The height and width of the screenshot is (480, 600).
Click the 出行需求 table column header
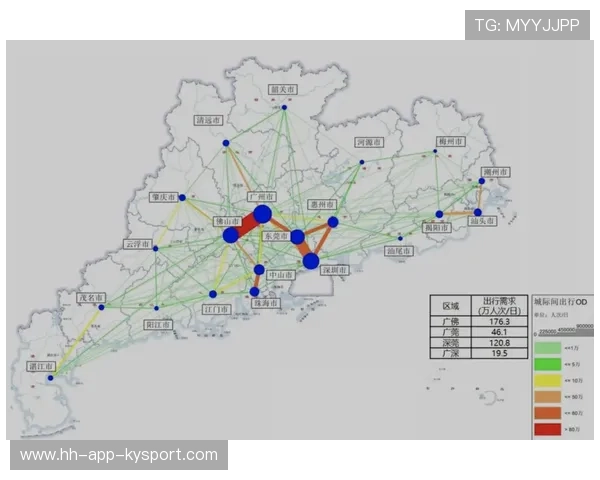(x=499, y=305)
